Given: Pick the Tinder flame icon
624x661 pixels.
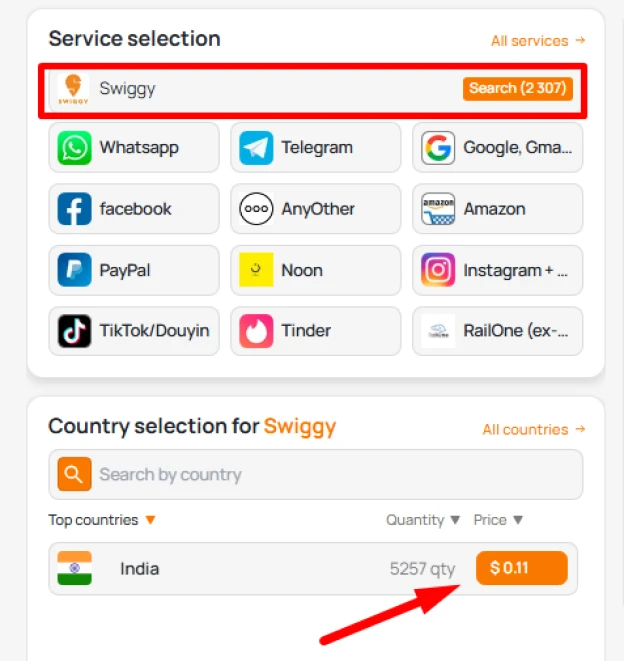Looking at the screenshot, I should (256, 331).
